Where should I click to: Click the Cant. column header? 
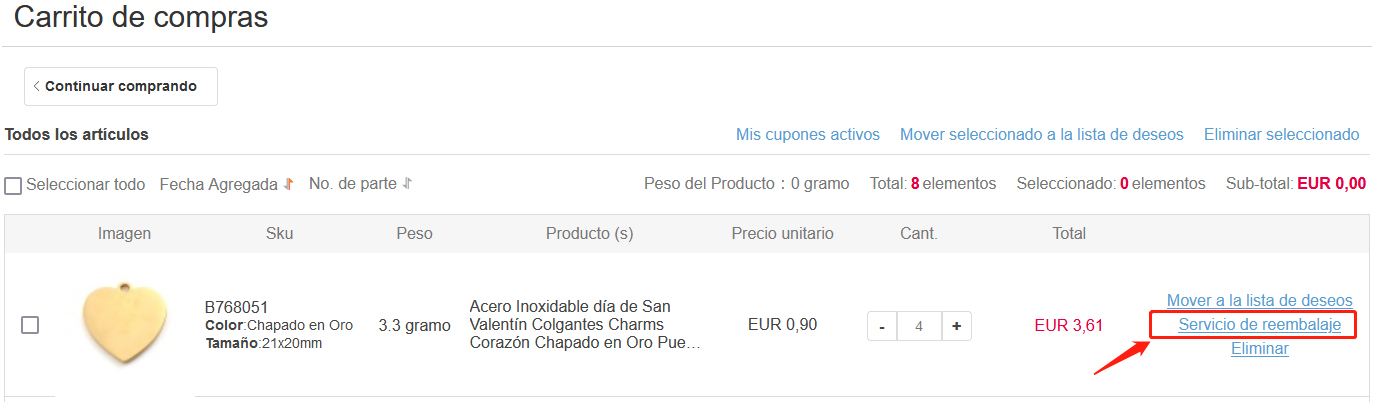pyautogui.click(x=919, y=233)
